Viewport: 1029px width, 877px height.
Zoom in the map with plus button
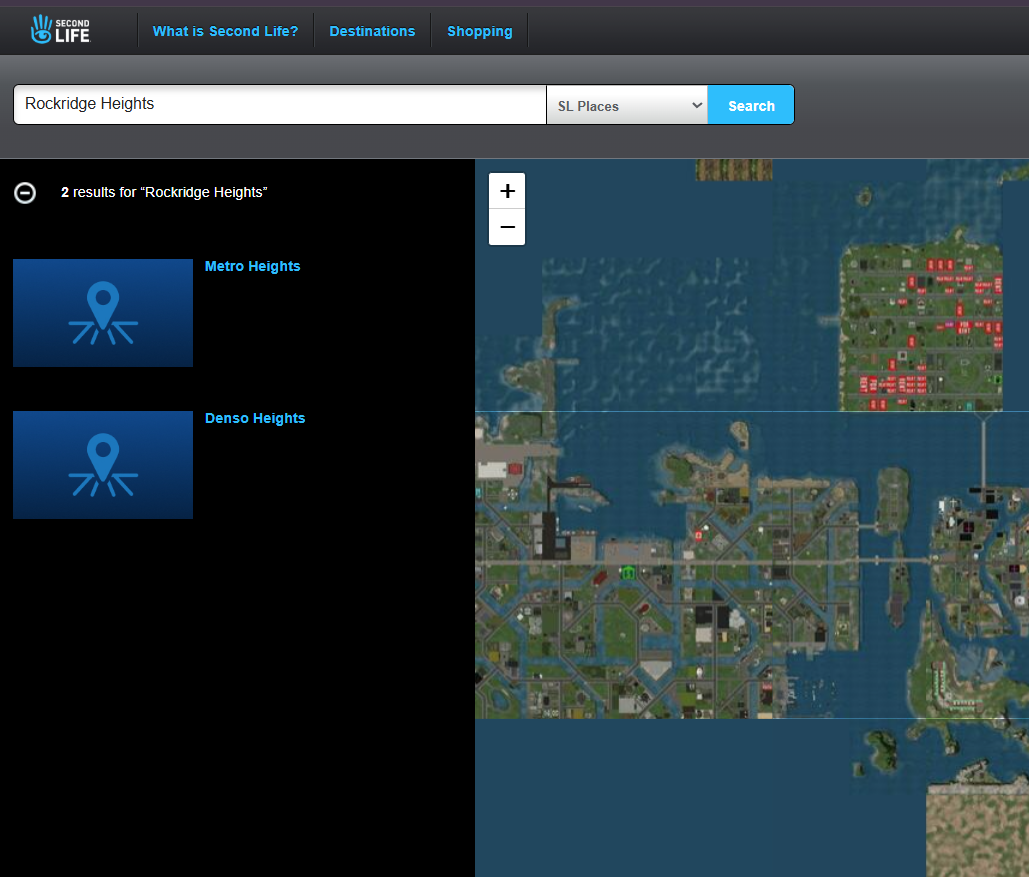point(507,191)
